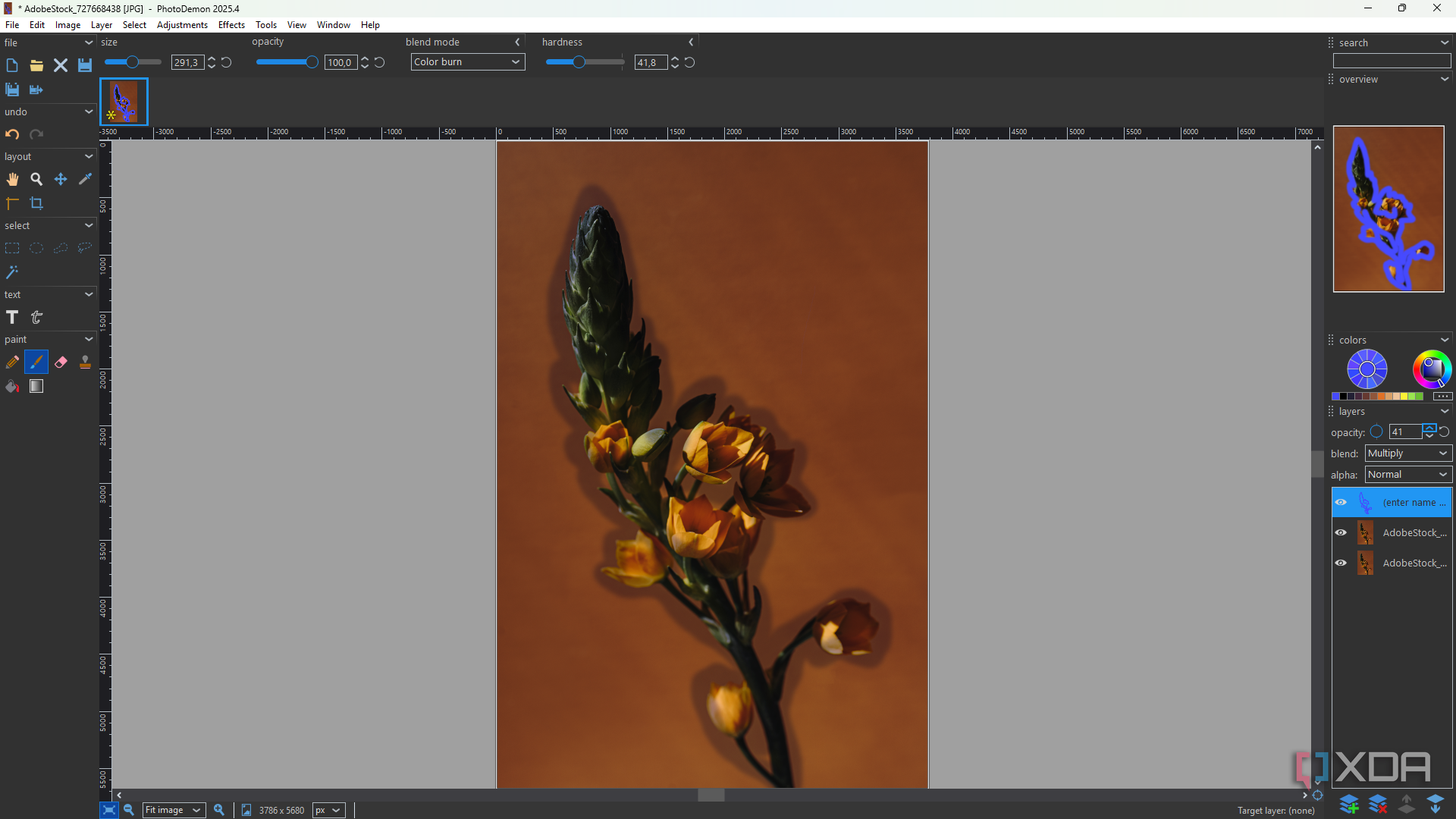Select the Color picker eyedropper tool
Screen dimensions: 1456x819
(x=85, y=179)
